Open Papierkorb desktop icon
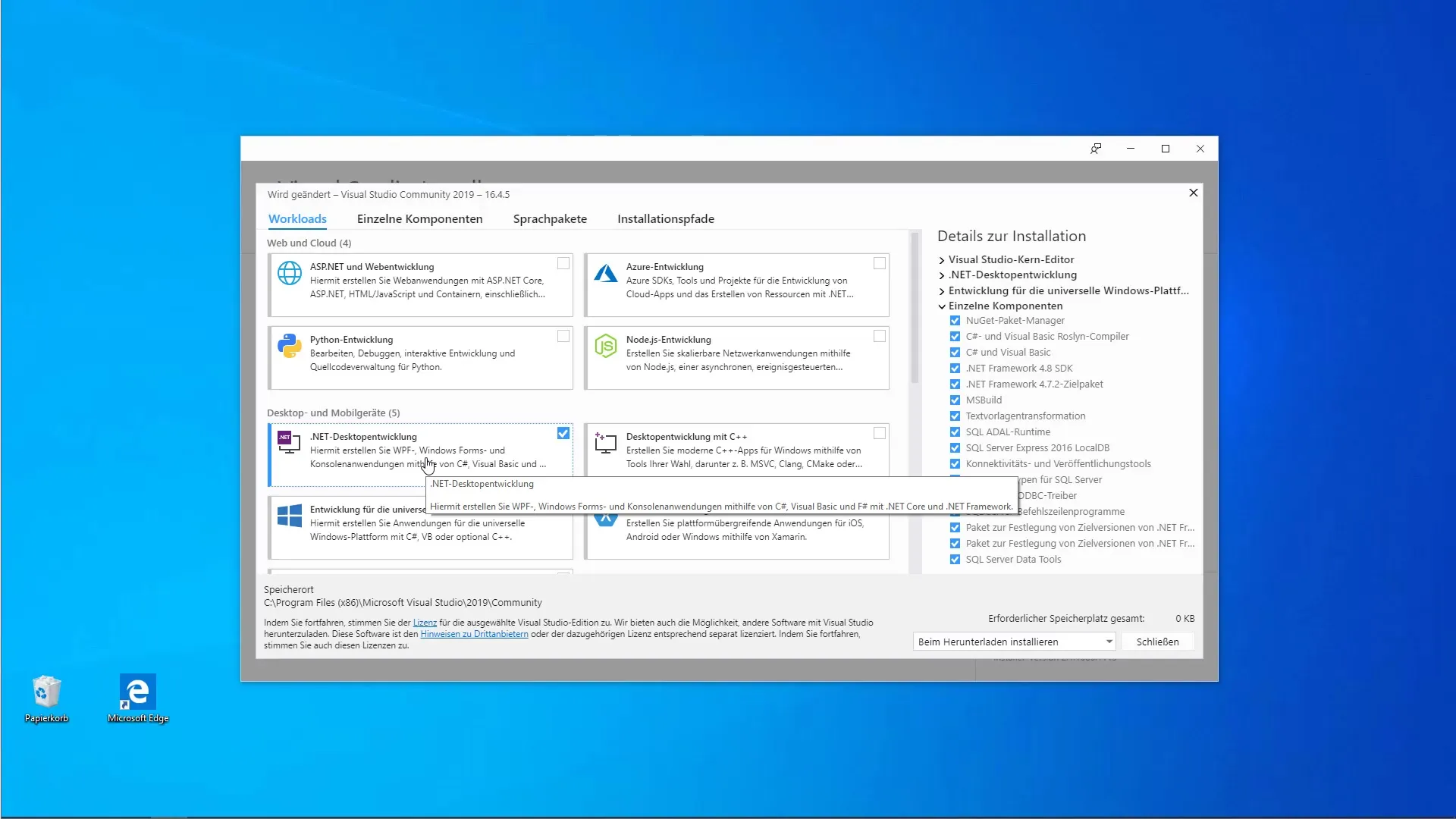The width and height of the screenshot is (1456, 819). (x=46, y=698)
